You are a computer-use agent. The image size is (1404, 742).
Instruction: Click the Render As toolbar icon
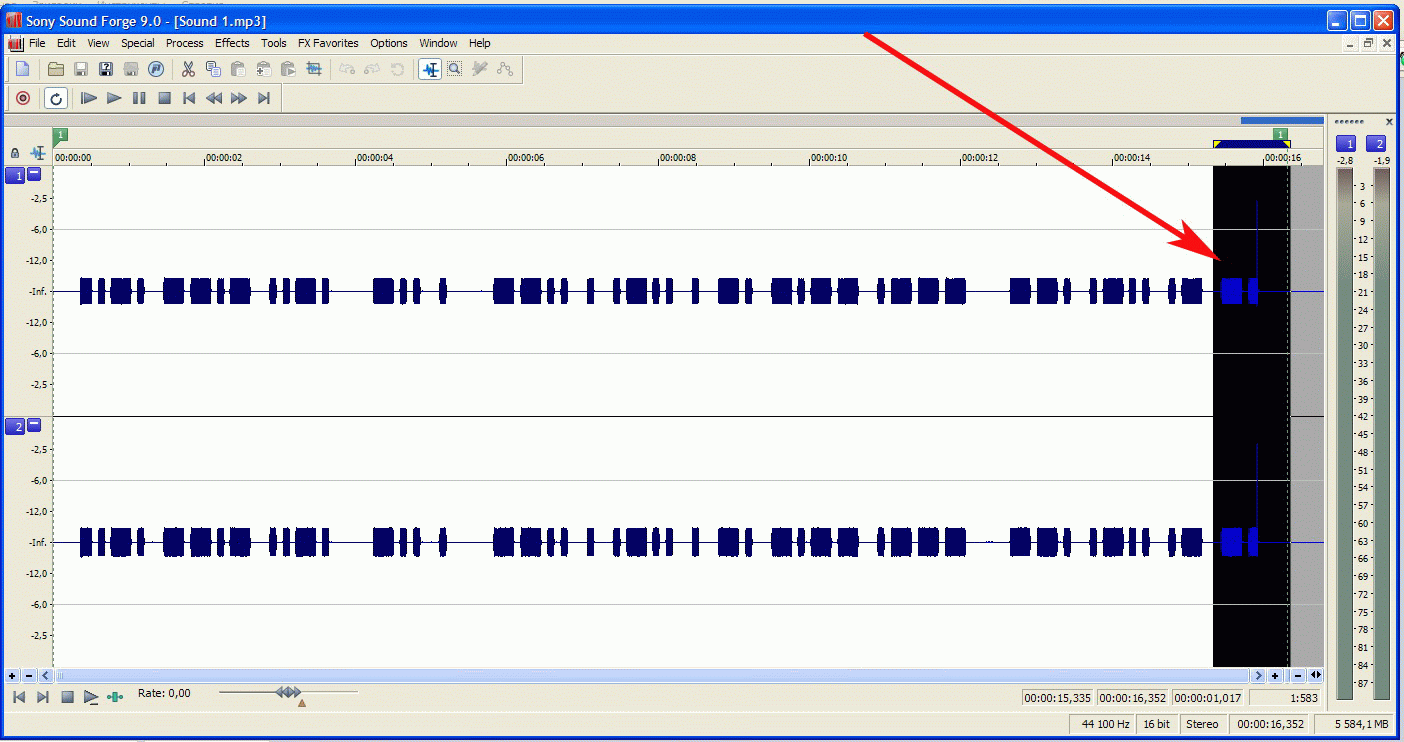click(131, 69)
